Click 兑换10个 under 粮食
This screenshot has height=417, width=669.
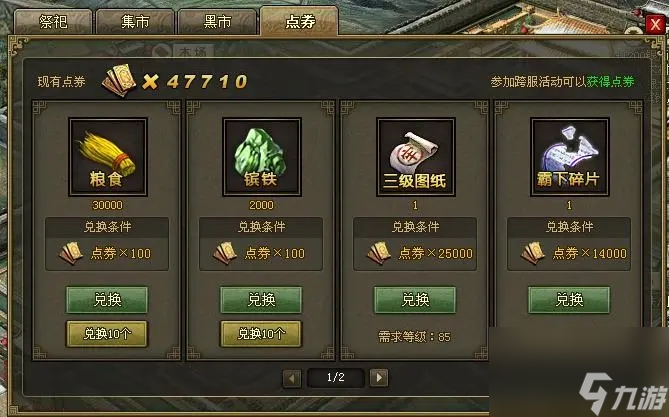point(107,334)
